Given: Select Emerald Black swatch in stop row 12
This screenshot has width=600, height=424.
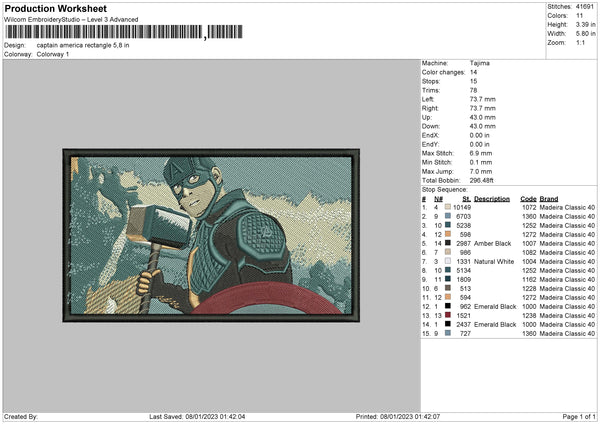Looking at the screenshot, I should point(447,306).
